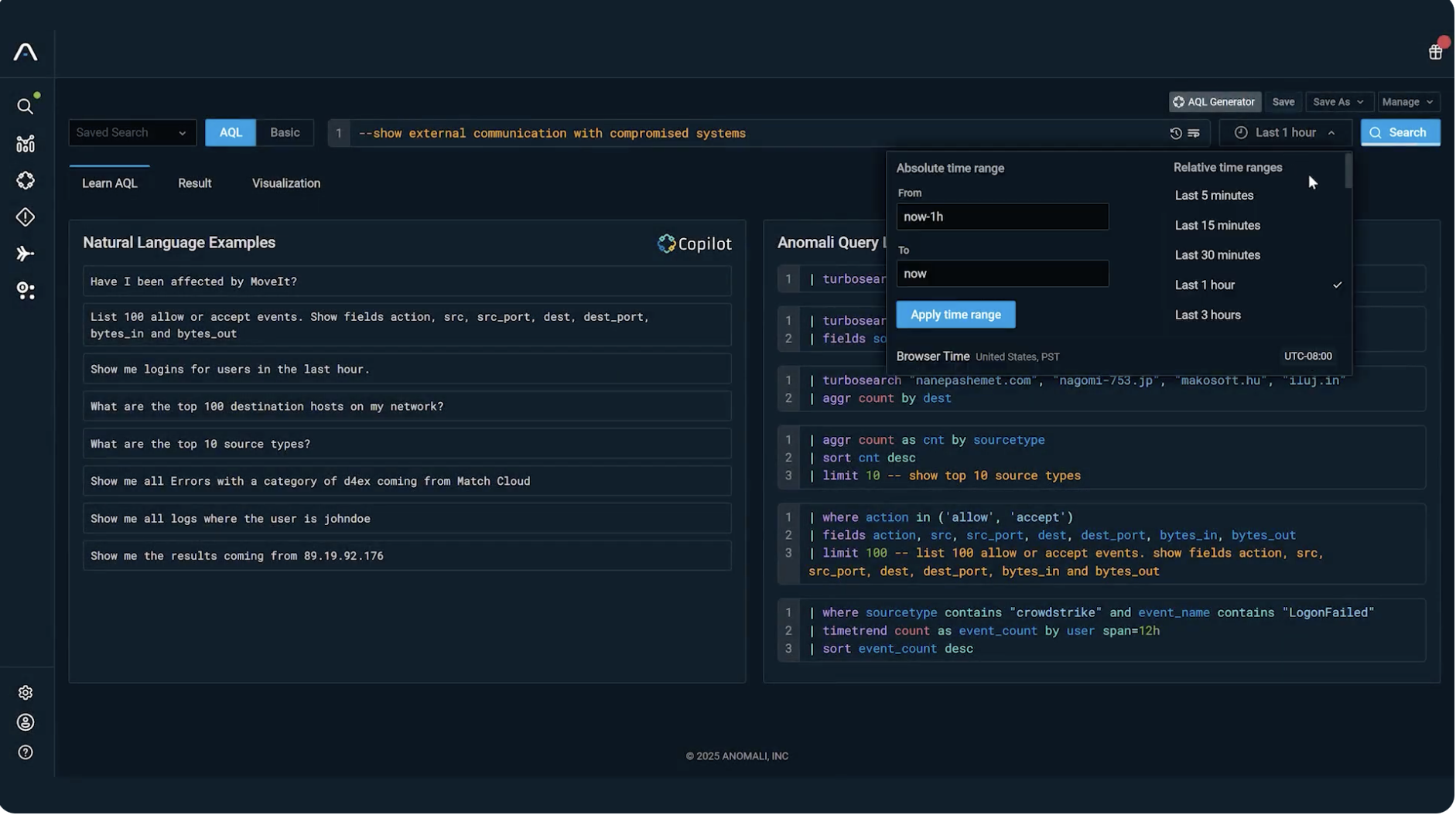Expand the Manage dropdown
1456x815 pixels.
tap(1407, 102)
